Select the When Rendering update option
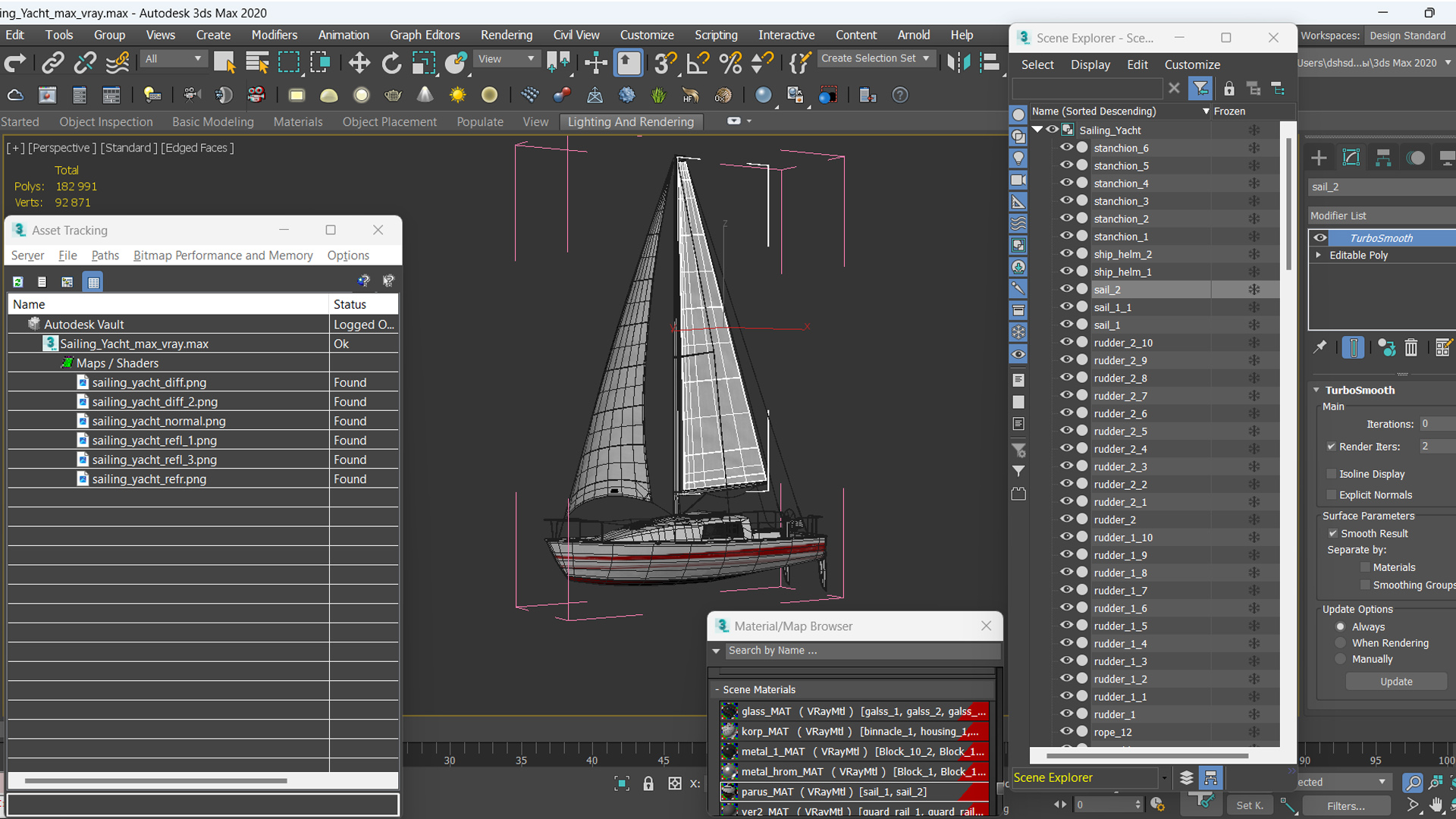 1341,643
